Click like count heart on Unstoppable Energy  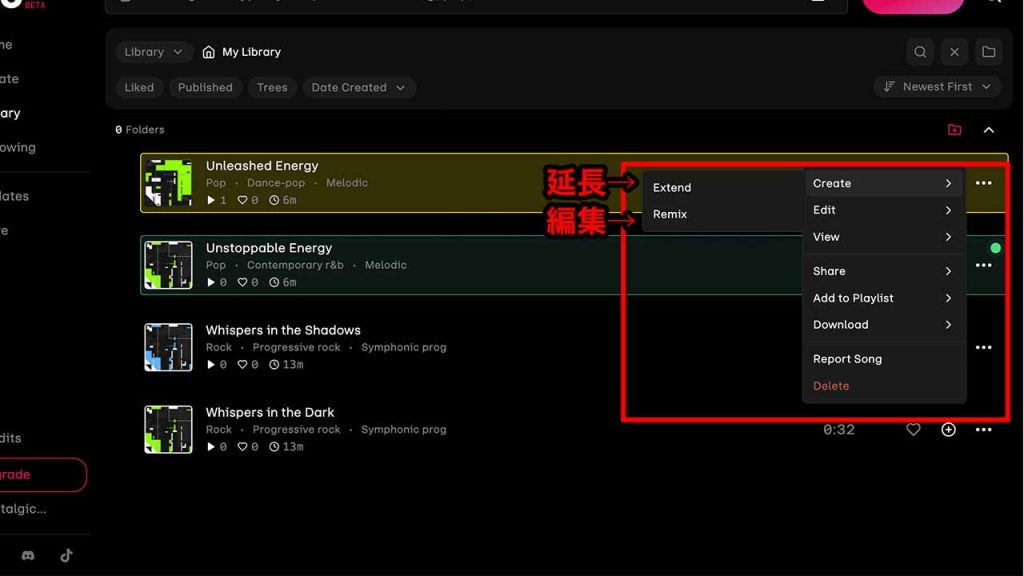[x=242, y=283]
